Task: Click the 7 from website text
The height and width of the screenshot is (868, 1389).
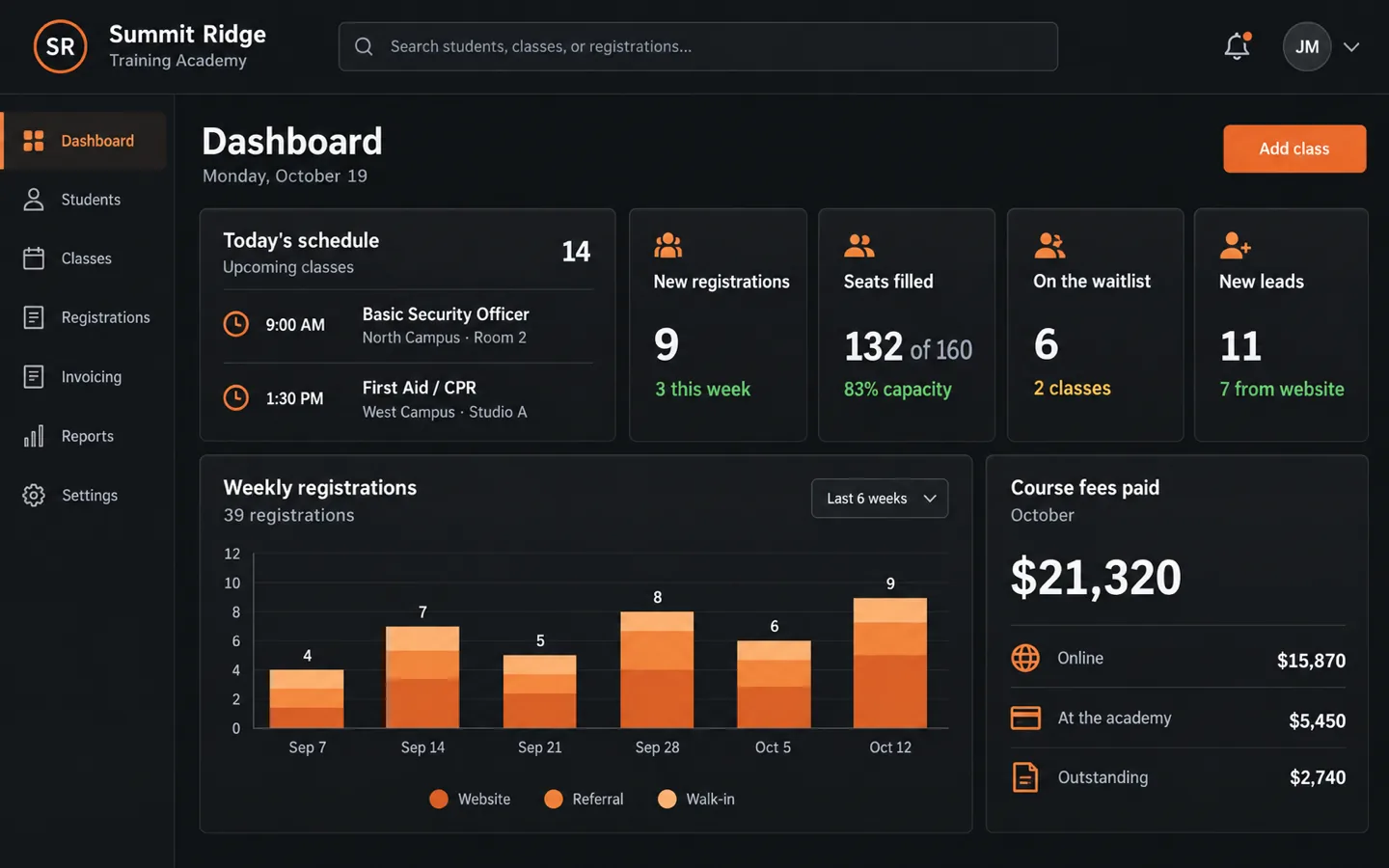Action: tap(1282, 389)
